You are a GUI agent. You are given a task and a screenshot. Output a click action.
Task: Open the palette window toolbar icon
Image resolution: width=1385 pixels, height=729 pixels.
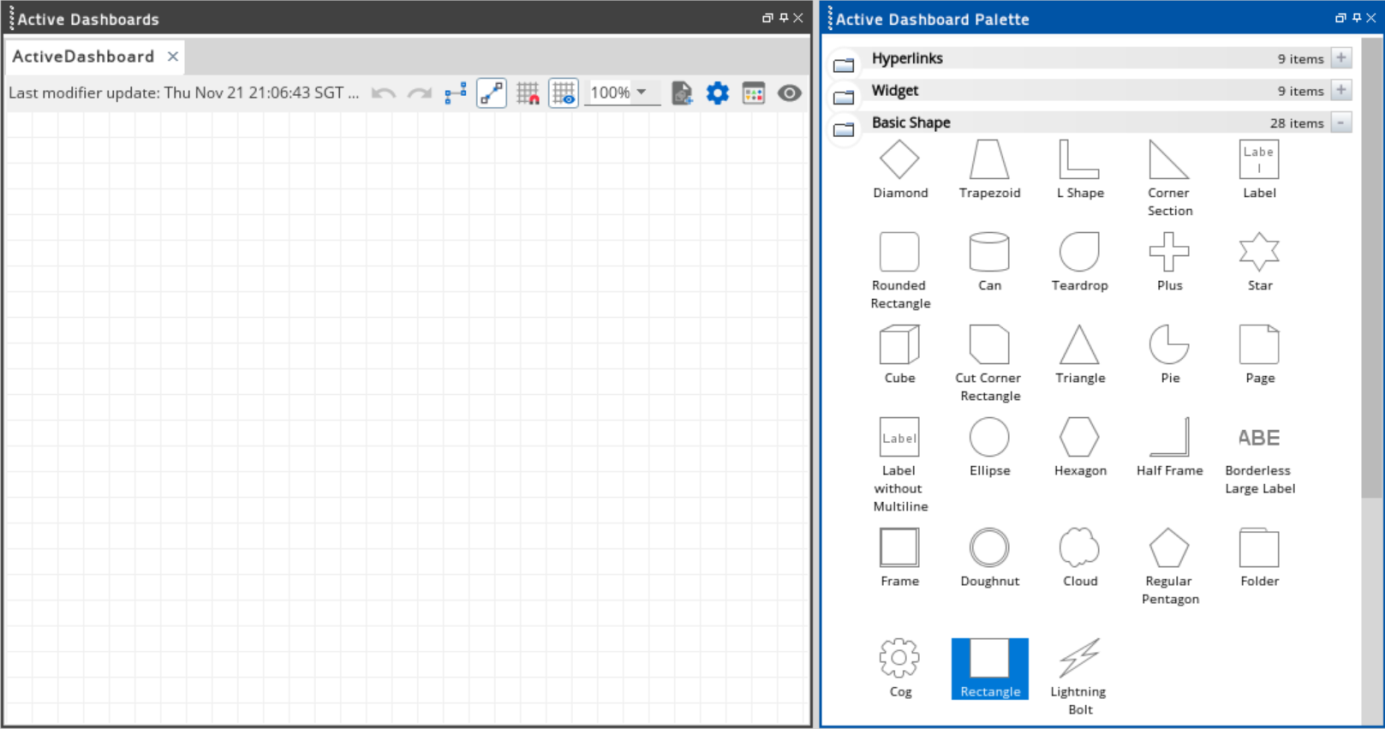tap(753, 94)
